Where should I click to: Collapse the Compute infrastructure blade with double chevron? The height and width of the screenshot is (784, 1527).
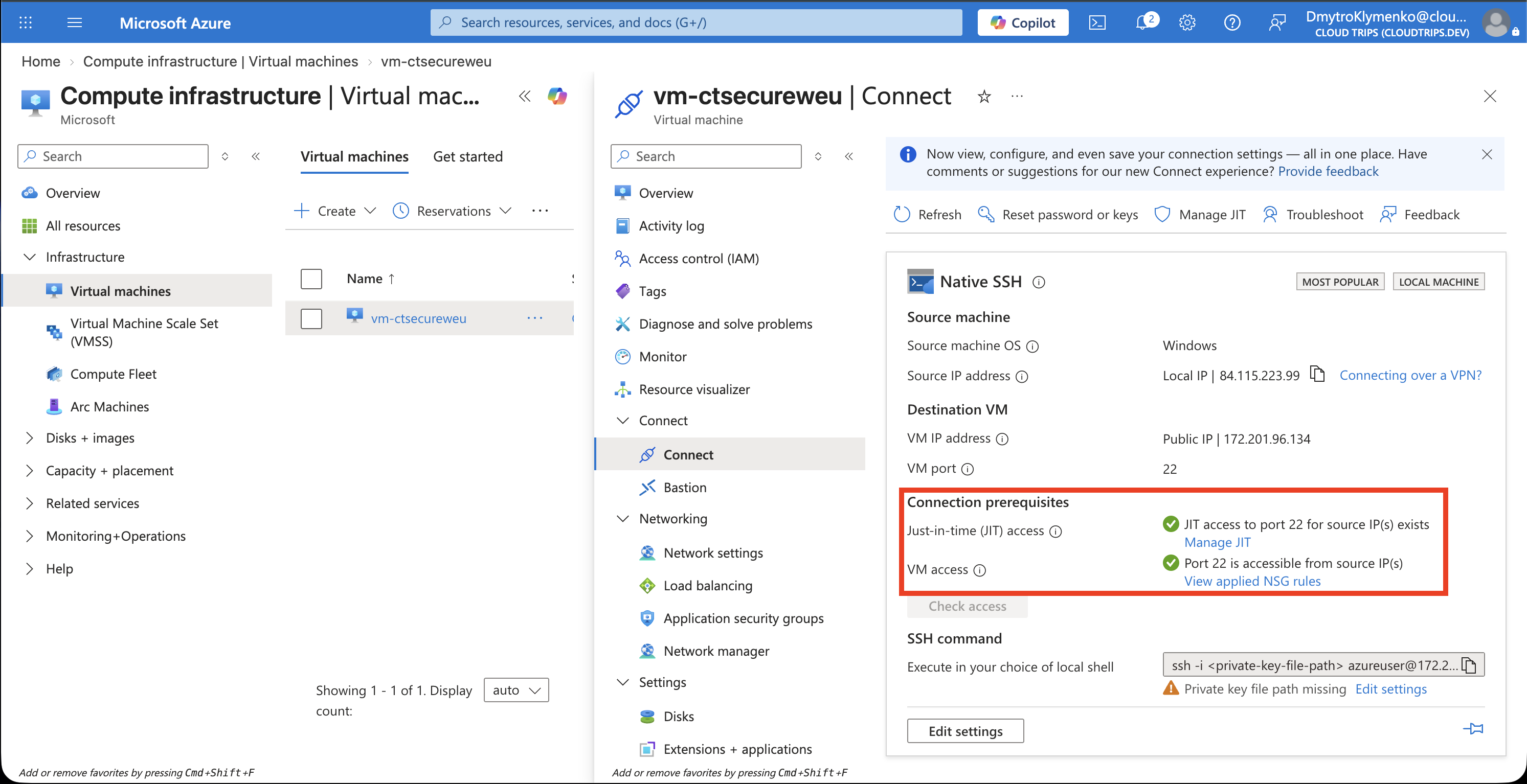(x=525, y=96)
